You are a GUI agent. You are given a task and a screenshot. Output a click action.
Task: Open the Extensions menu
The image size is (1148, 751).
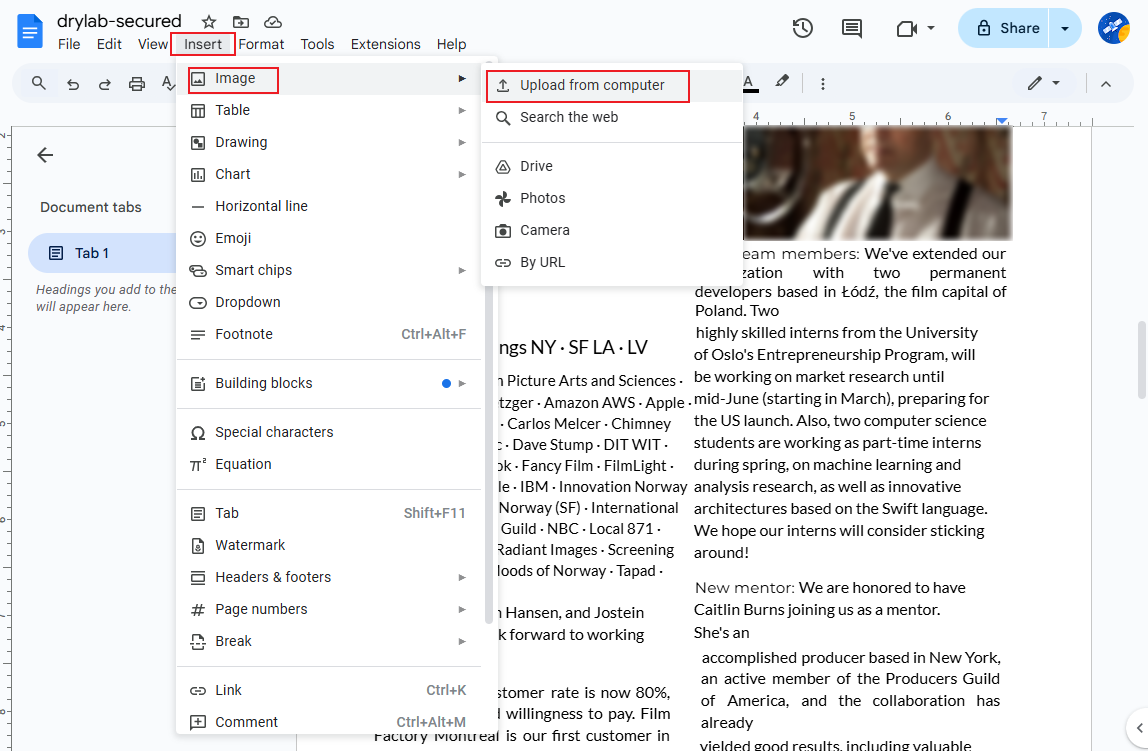click(x=385, y=44)
